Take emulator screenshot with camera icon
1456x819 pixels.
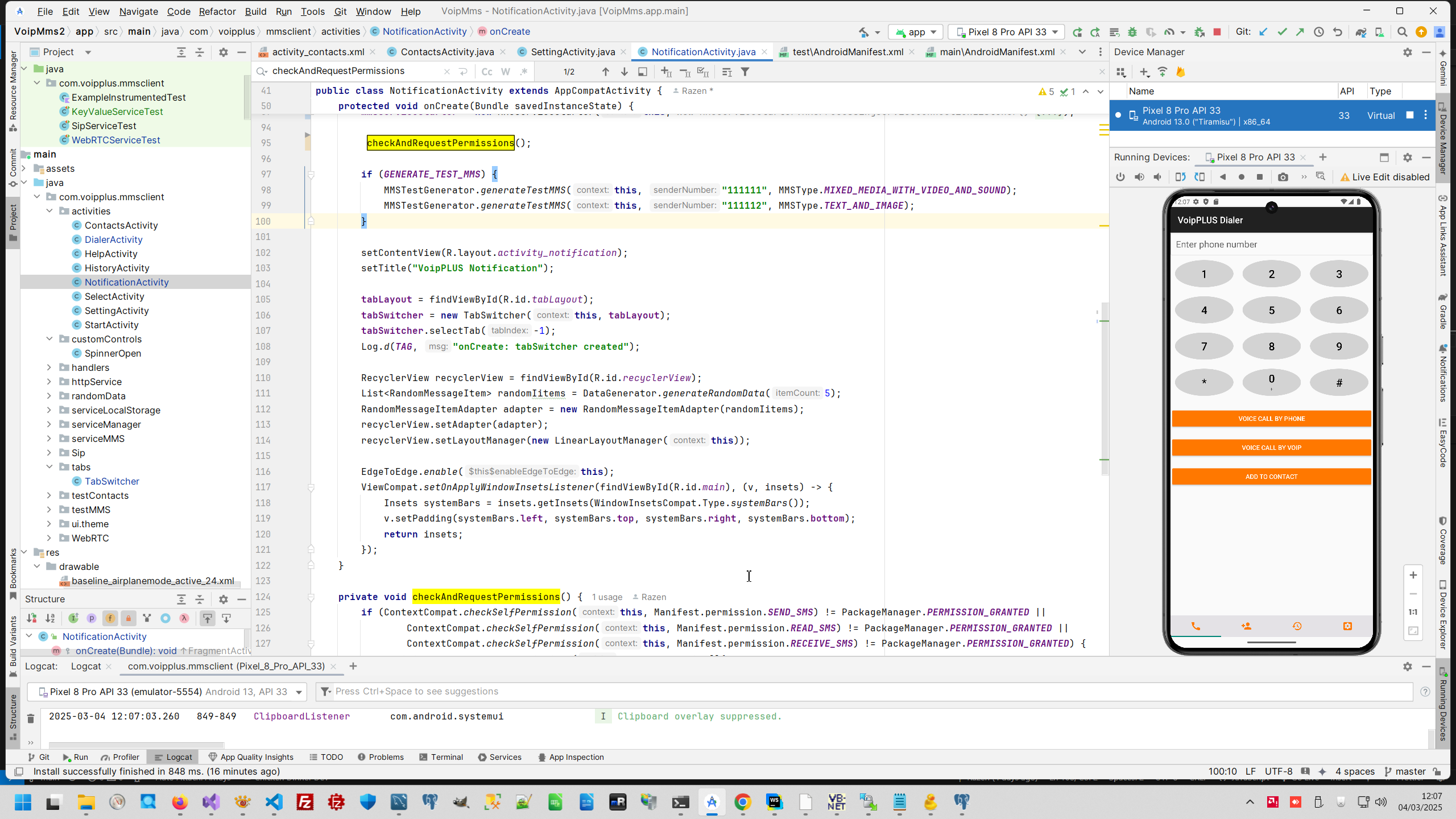pos(1283,177)
